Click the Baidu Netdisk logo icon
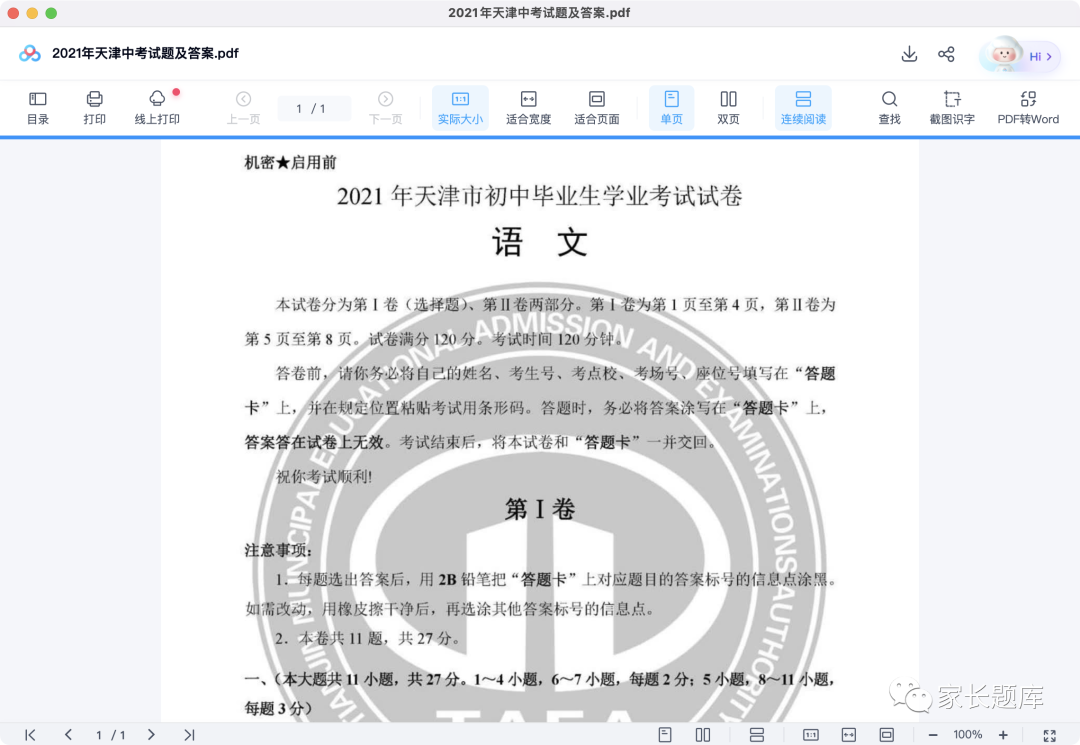1080x745 pixels. click(x=30, y=53)
